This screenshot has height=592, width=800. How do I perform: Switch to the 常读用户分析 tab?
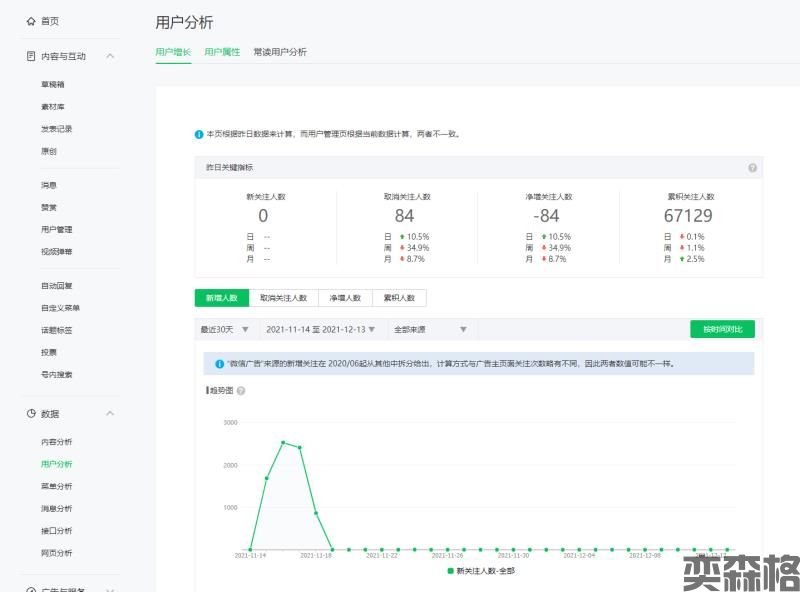point(280,52)
